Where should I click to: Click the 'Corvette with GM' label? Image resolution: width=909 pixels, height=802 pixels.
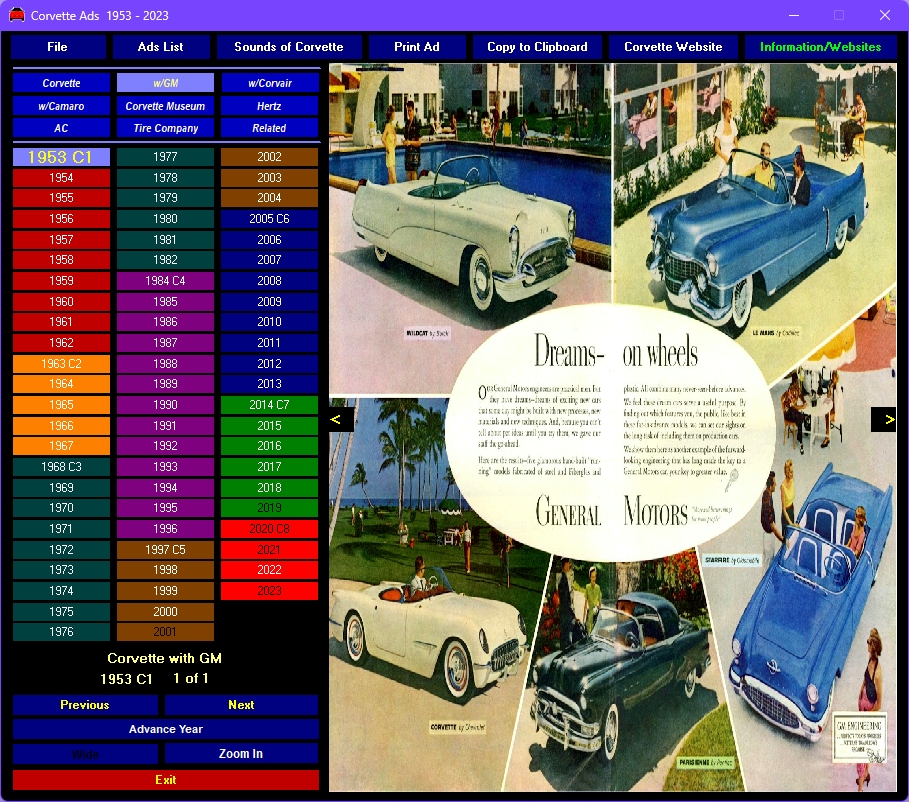(165, 658)
